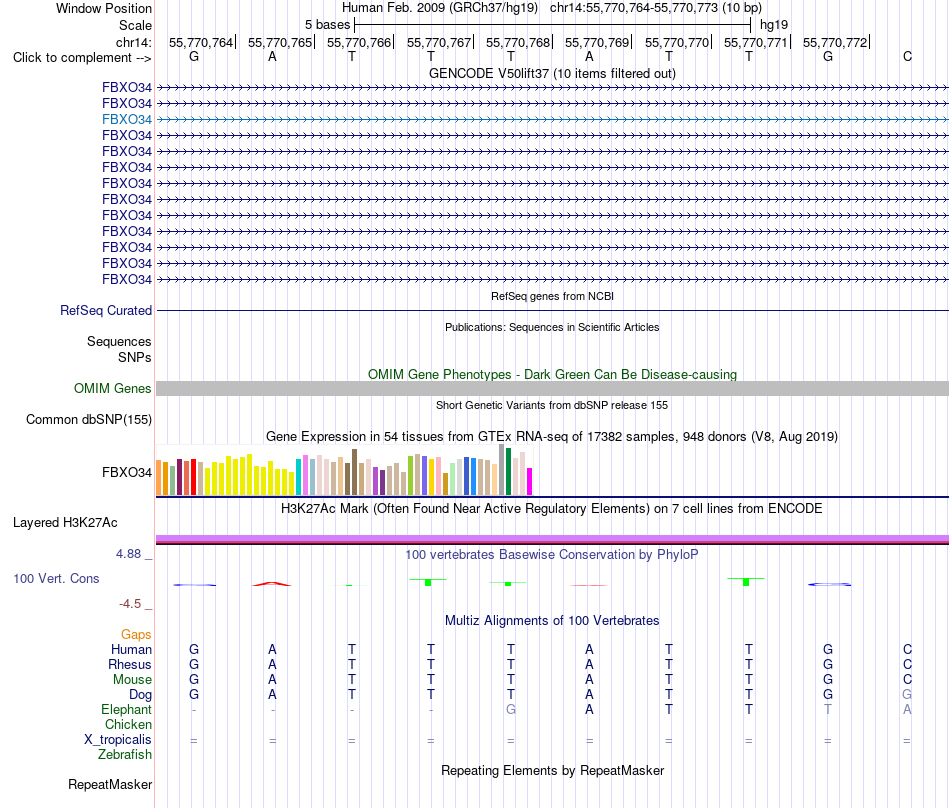Click the Mouse row label
Screen dimensions: 950x808
click(132, 680)
